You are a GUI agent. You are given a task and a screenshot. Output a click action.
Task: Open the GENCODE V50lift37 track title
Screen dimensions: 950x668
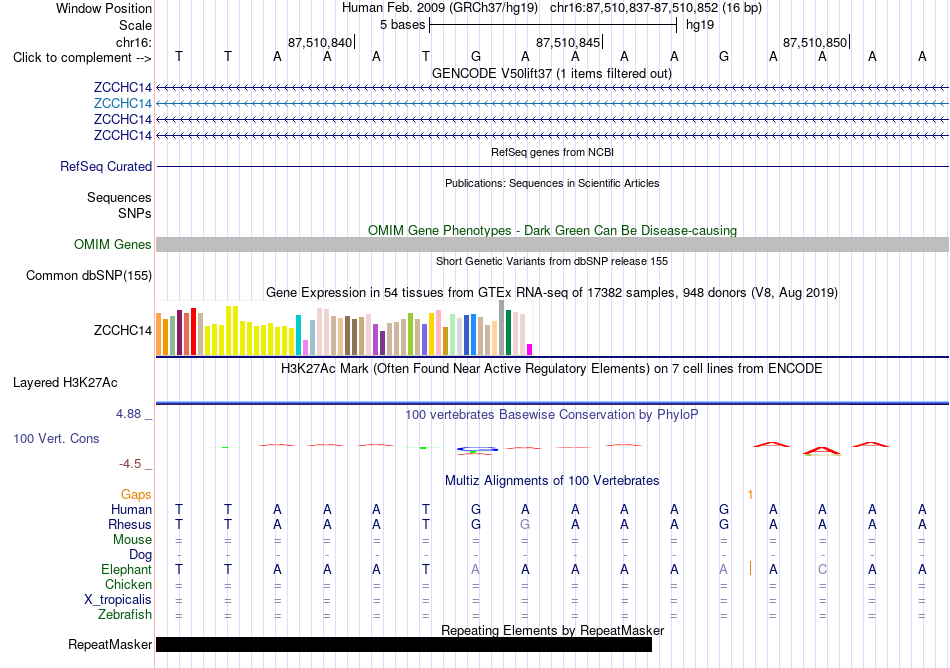552,74
